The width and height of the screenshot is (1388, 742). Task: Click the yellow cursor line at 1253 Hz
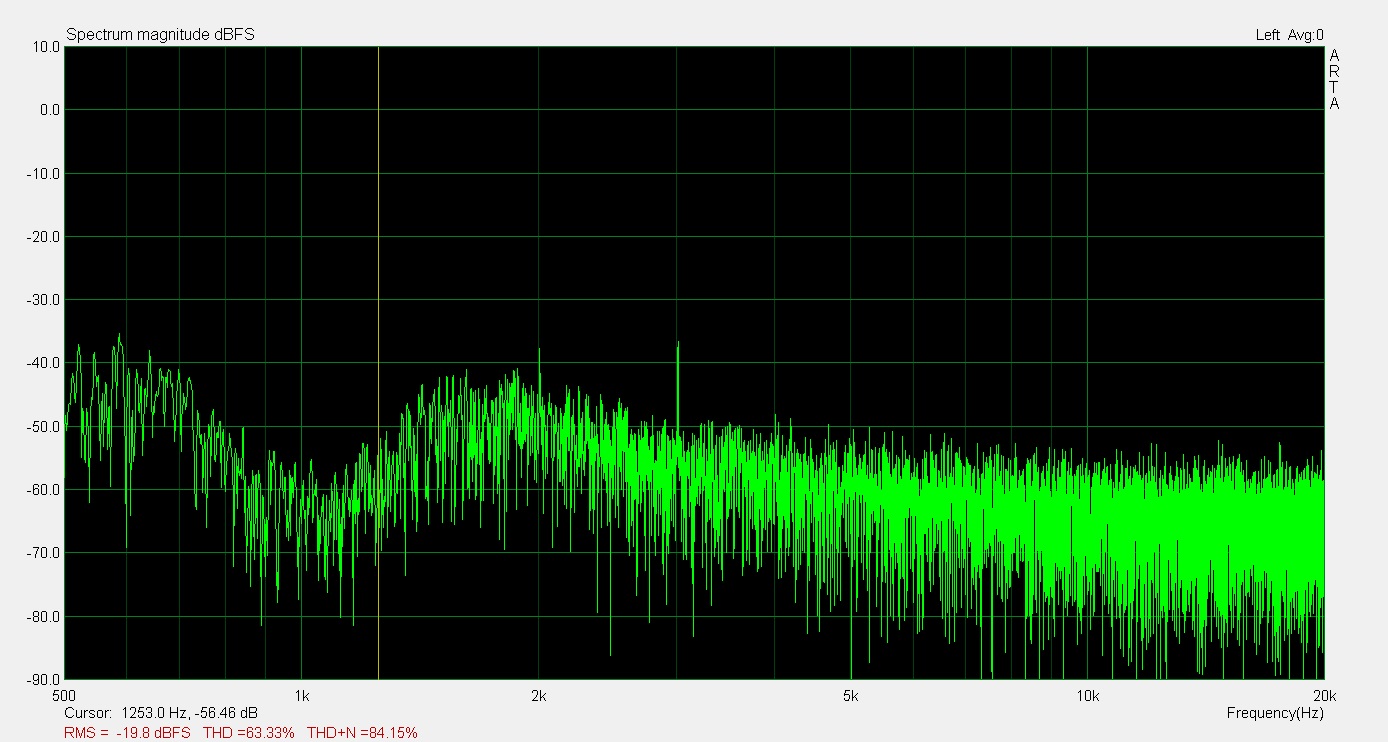pyautogui.click(x=378, y=363)
